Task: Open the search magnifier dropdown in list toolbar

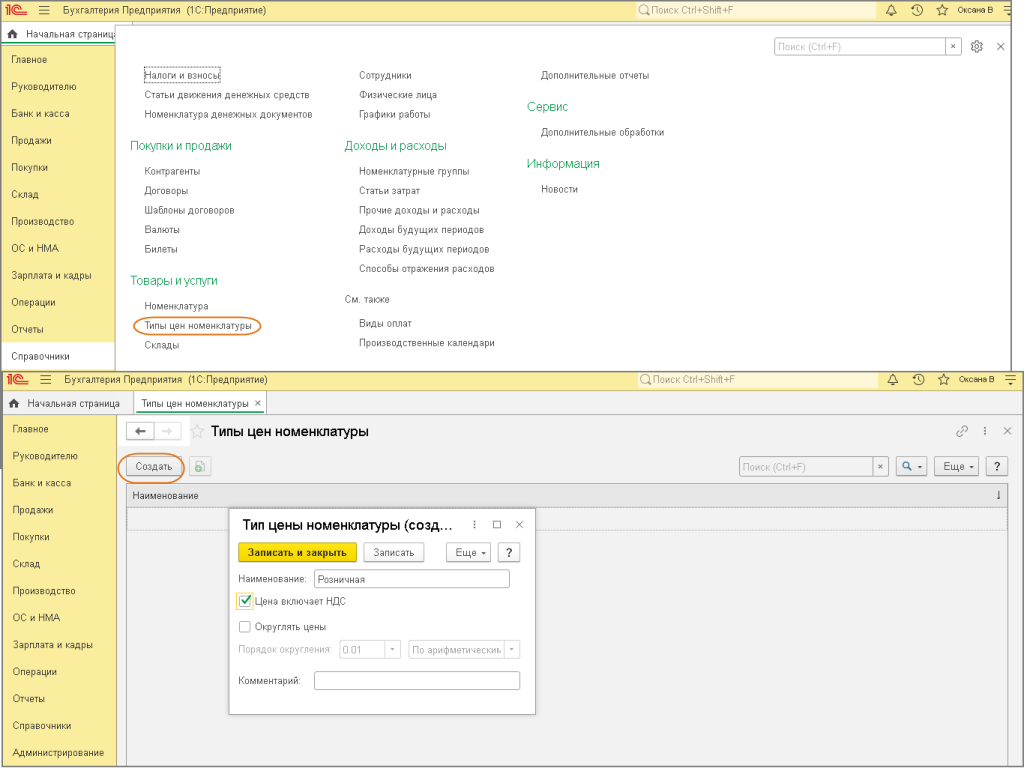Action: [911, 467]
